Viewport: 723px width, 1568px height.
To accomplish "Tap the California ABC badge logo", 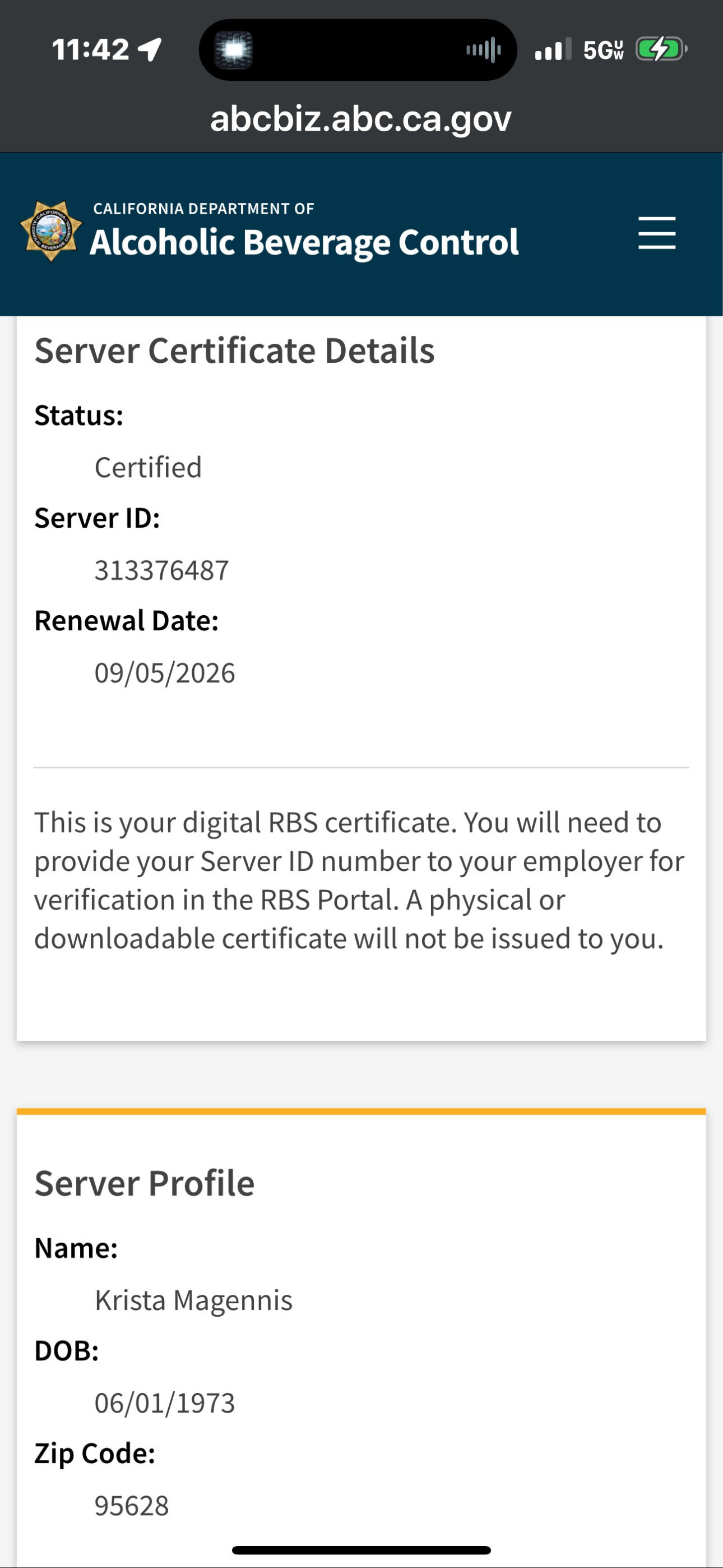I will [51, 231].
